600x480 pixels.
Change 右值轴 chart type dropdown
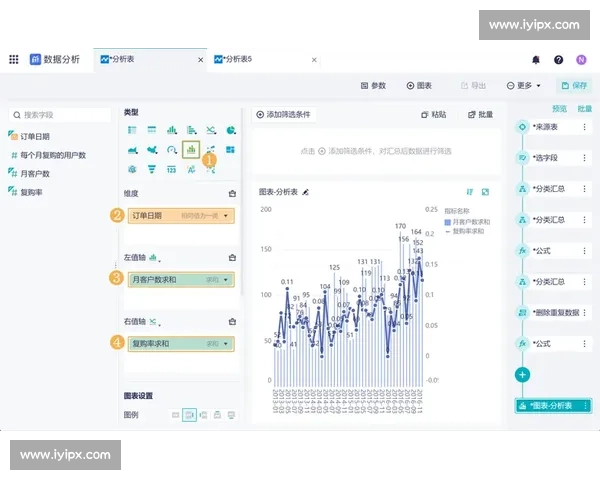tap(154, 322)
